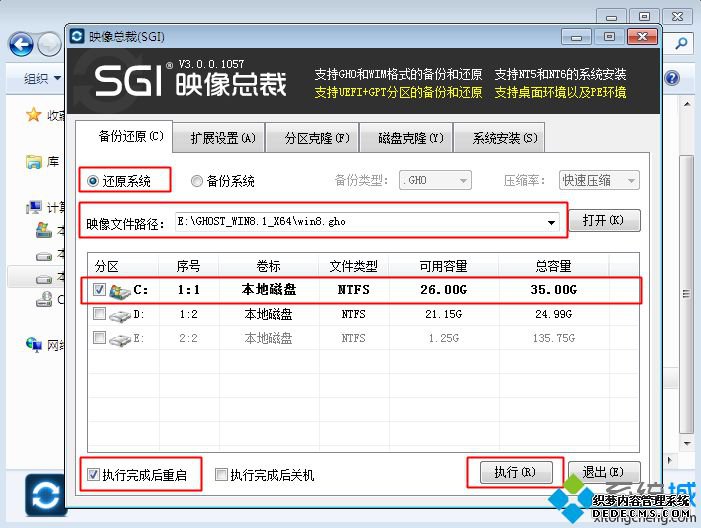
Task: Close the 映像总裁(SGI) window
Action: tap(642, 37)
